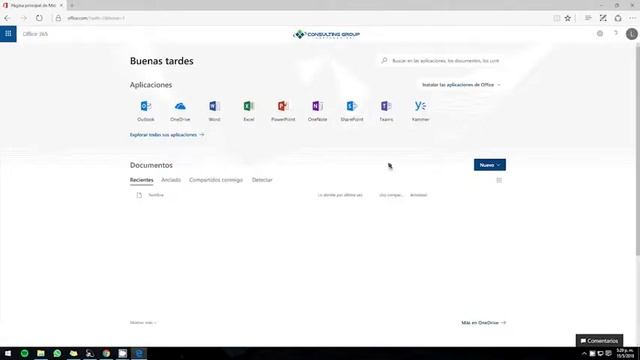
Task: Open the browser favorites hub
Action: tap(588, 18)
